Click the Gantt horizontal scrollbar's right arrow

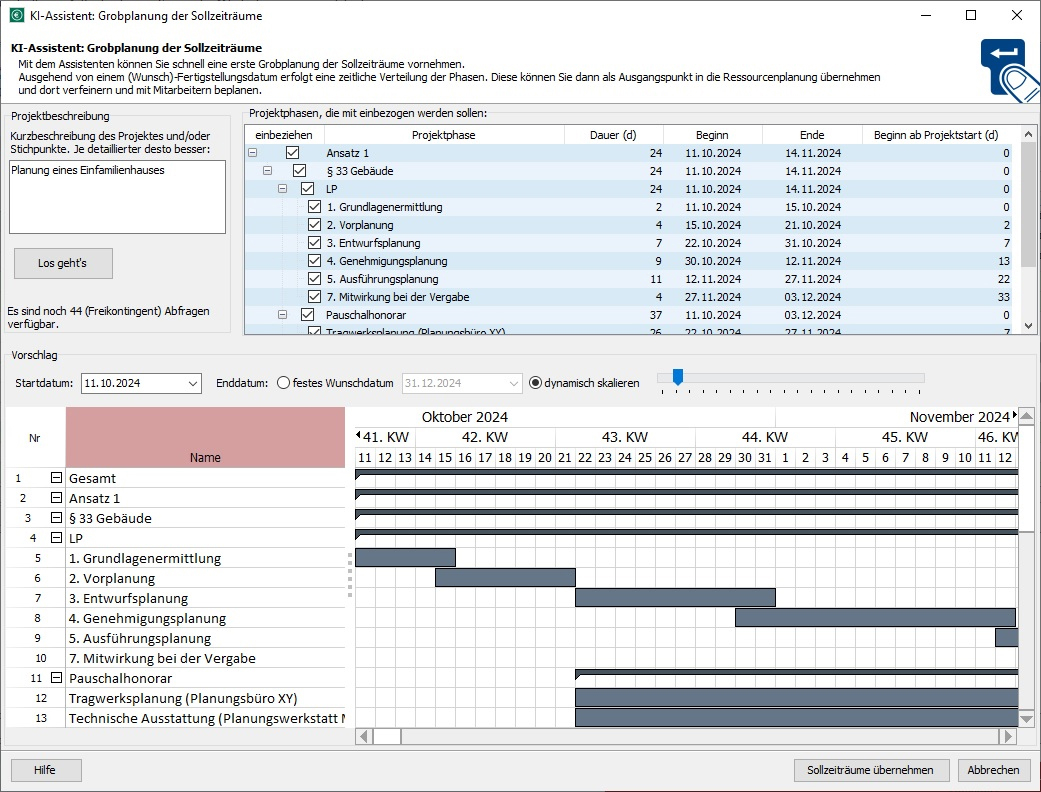(1008, 736)
